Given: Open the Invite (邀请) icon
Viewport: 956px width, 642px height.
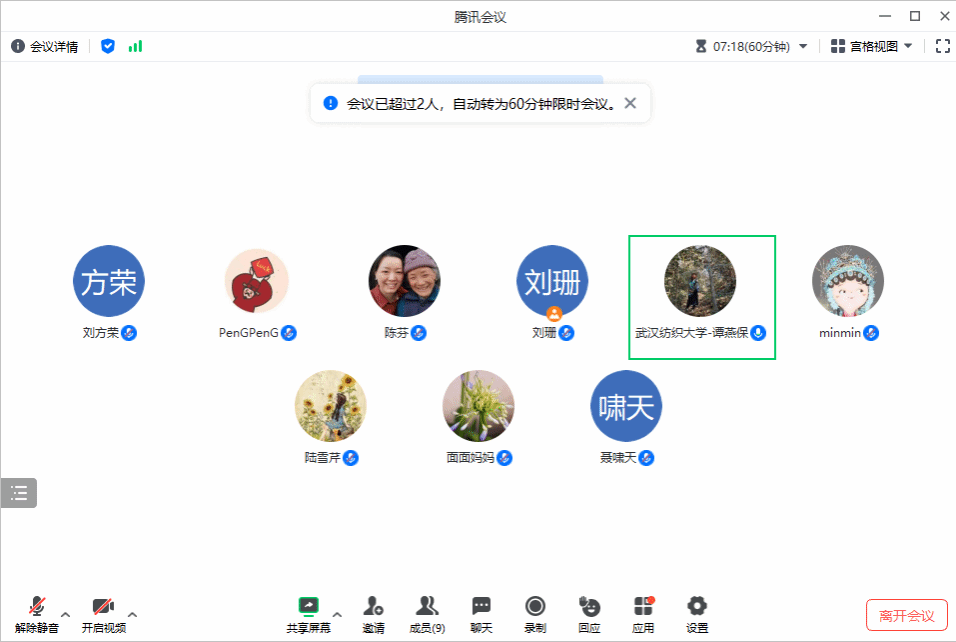Looking at the screenshot, I should coord(373,612).
